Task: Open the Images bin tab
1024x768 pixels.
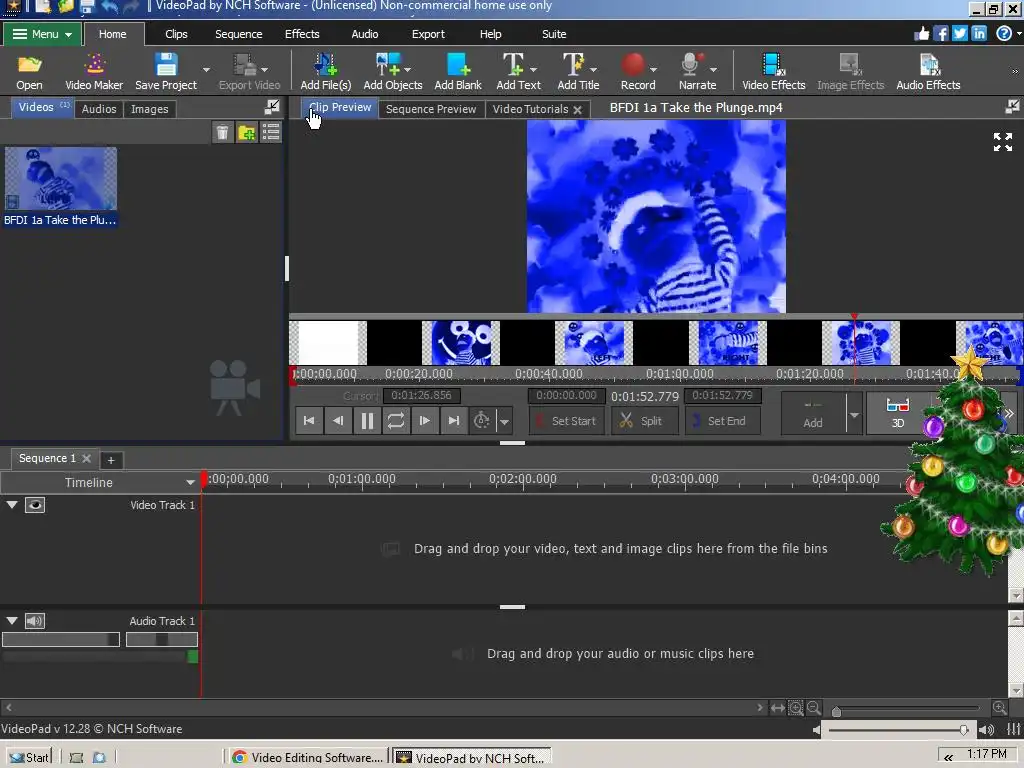Action: click(150, 109)
